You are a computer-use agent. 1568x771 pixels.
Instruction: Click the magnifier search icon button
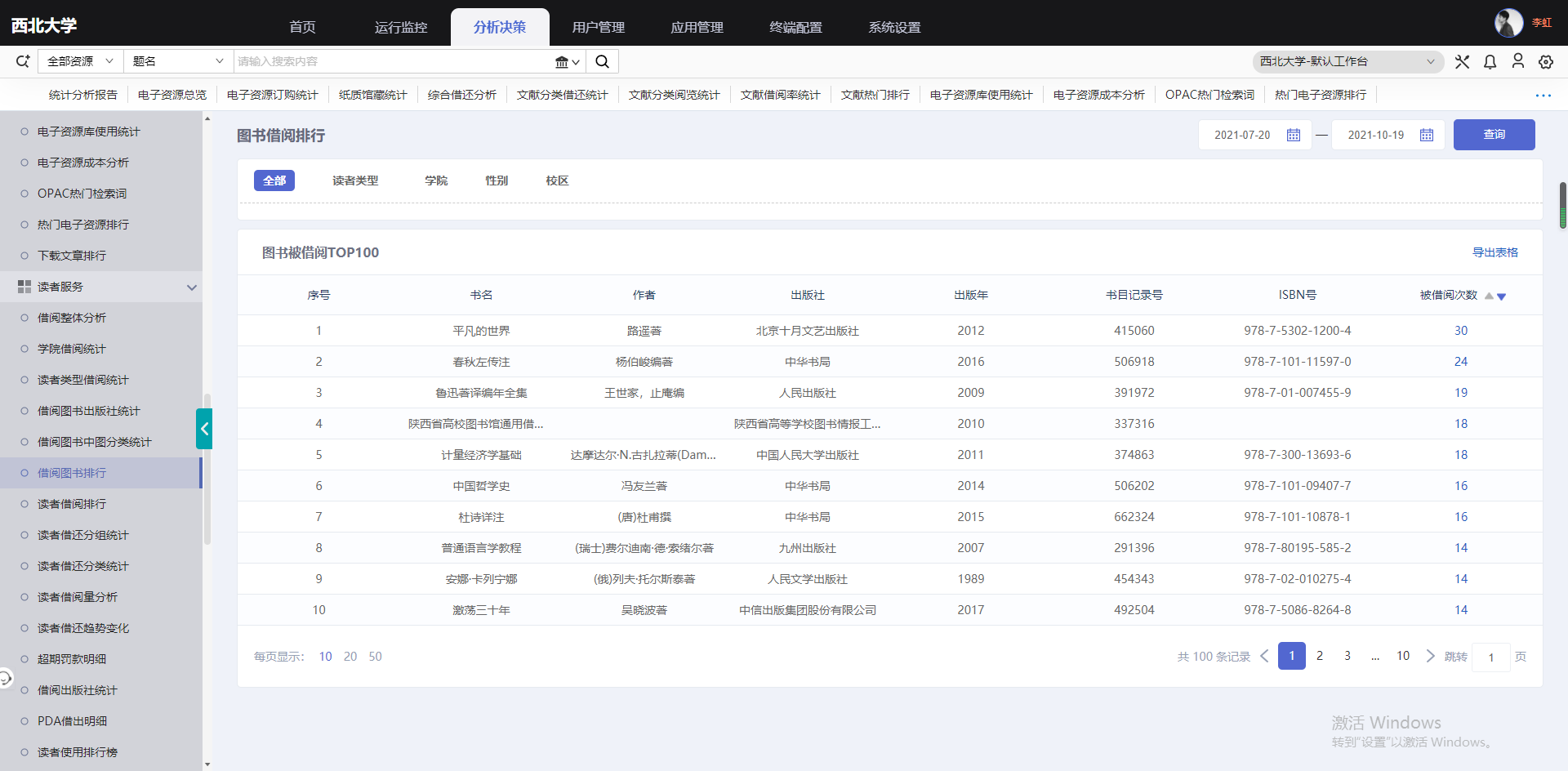coord(602,61)
